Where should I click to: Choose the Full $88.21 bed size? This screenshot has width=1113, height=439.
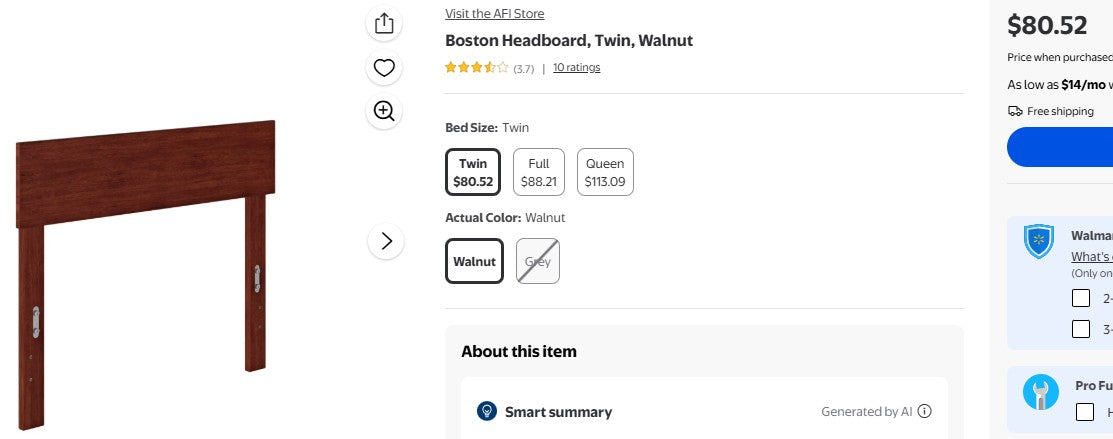(539, 172)
